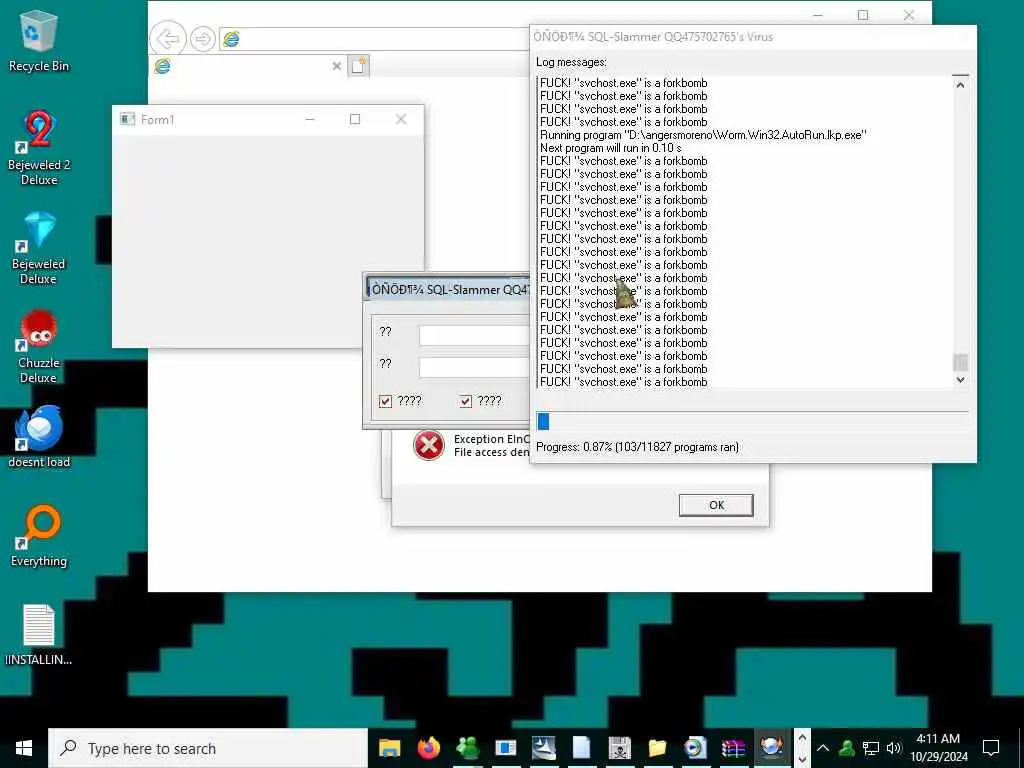
Task: Open the volume speaker tray icon
Action: coord(893,748)
